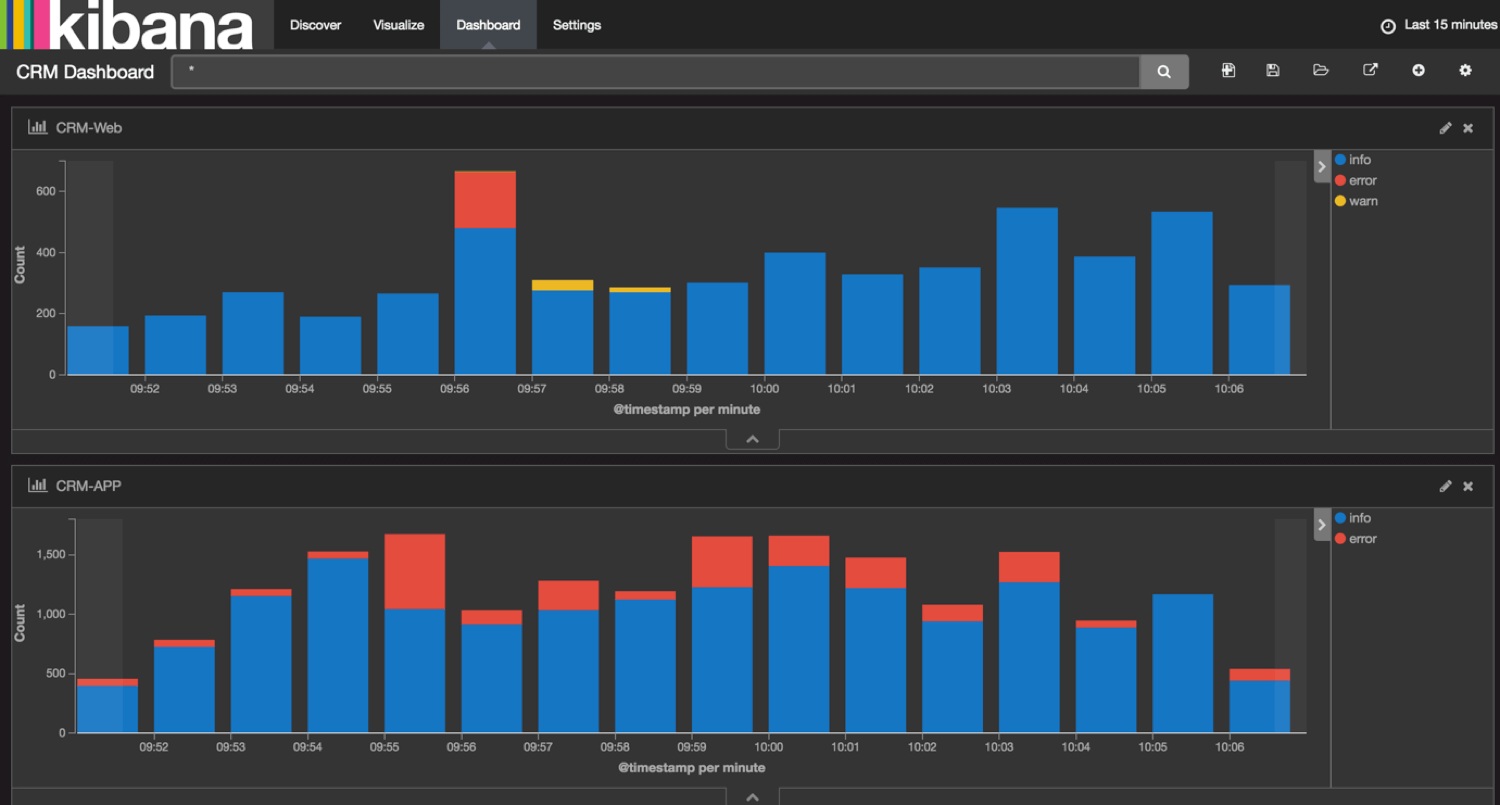Edit the CRM-Web panel with the pencil icon
Viewport: 1500px width, 805px height.
(x=1445, y=128)
